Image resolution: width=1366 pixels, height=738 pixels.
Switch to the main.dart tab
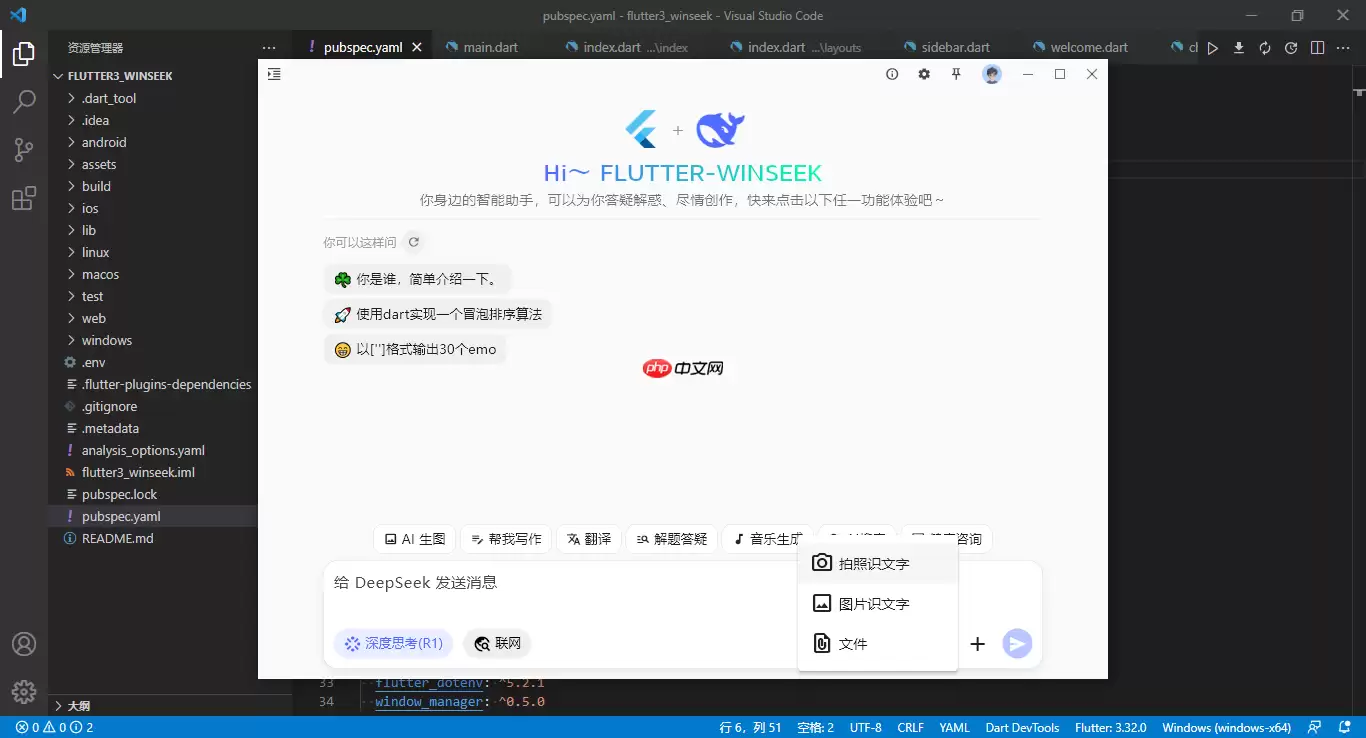pyautogui.click(x=490, y=46)
